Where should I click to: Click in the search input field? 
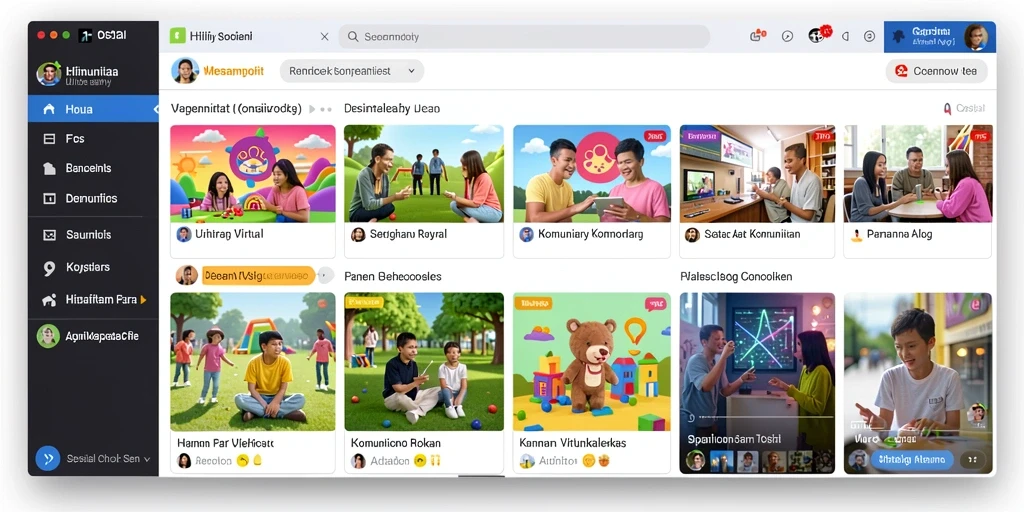(524, 37)
